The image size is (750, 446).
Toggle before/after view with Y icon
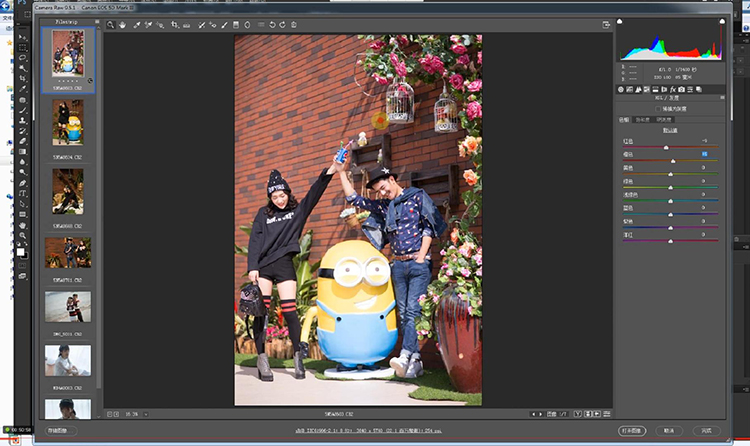coord(578,414)
